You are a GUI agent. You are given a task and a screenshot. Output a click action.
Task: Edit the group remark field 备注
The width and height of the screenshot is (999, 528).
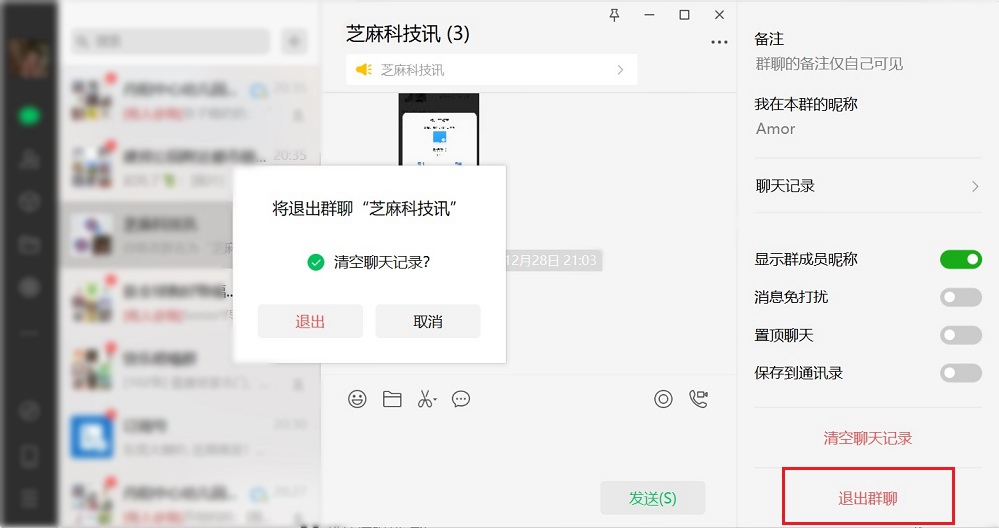(x=829, y=64)
